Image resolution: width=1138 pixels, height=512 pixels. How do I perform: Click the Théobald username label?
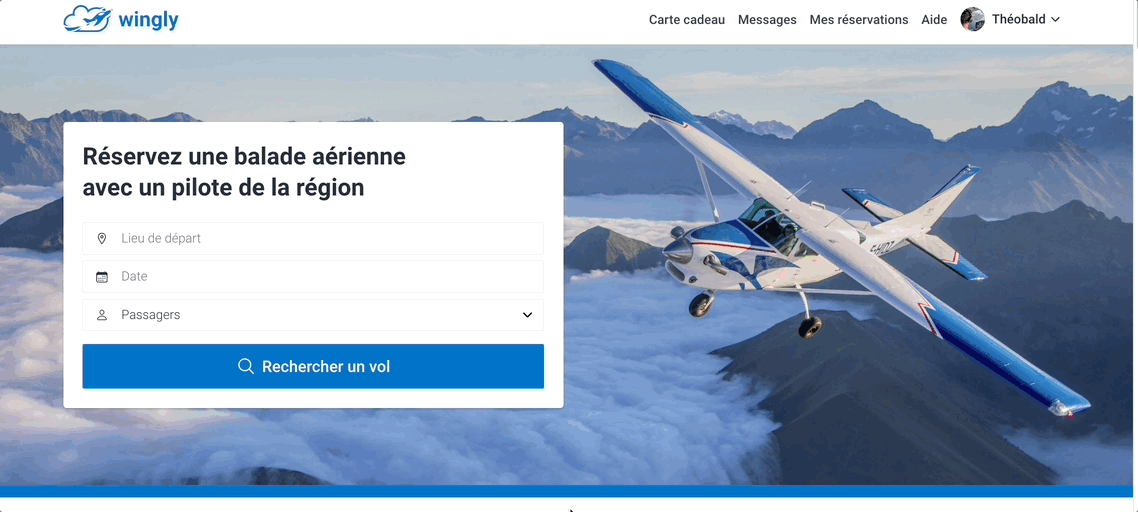(x=1018, y=20)
